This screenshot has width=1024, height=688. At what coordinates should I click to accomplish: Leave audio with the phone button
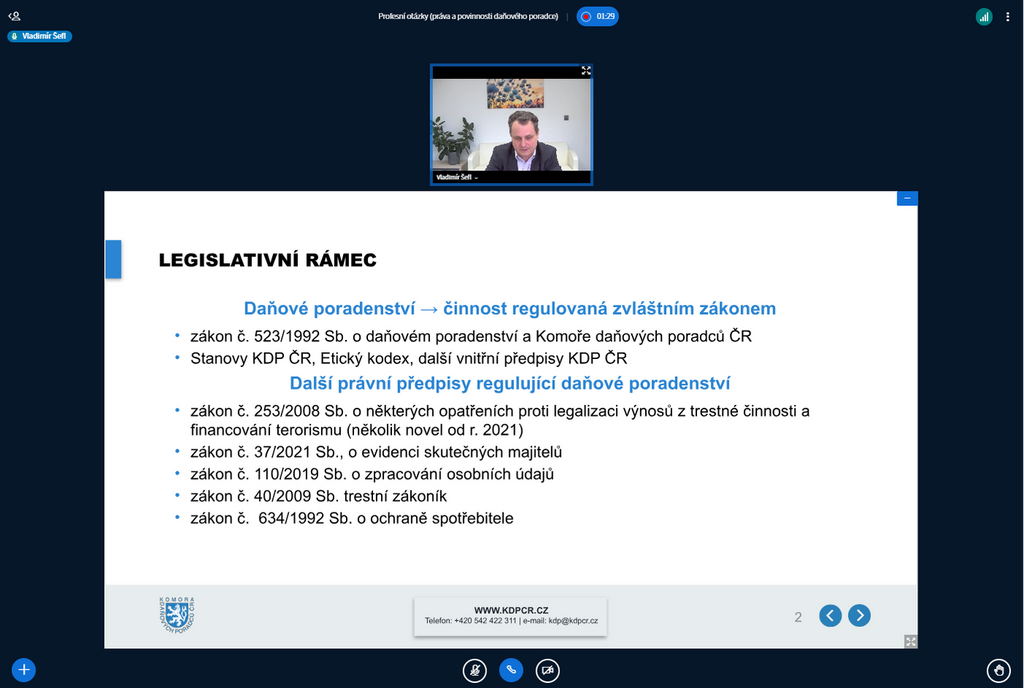(x=511, y=670)
